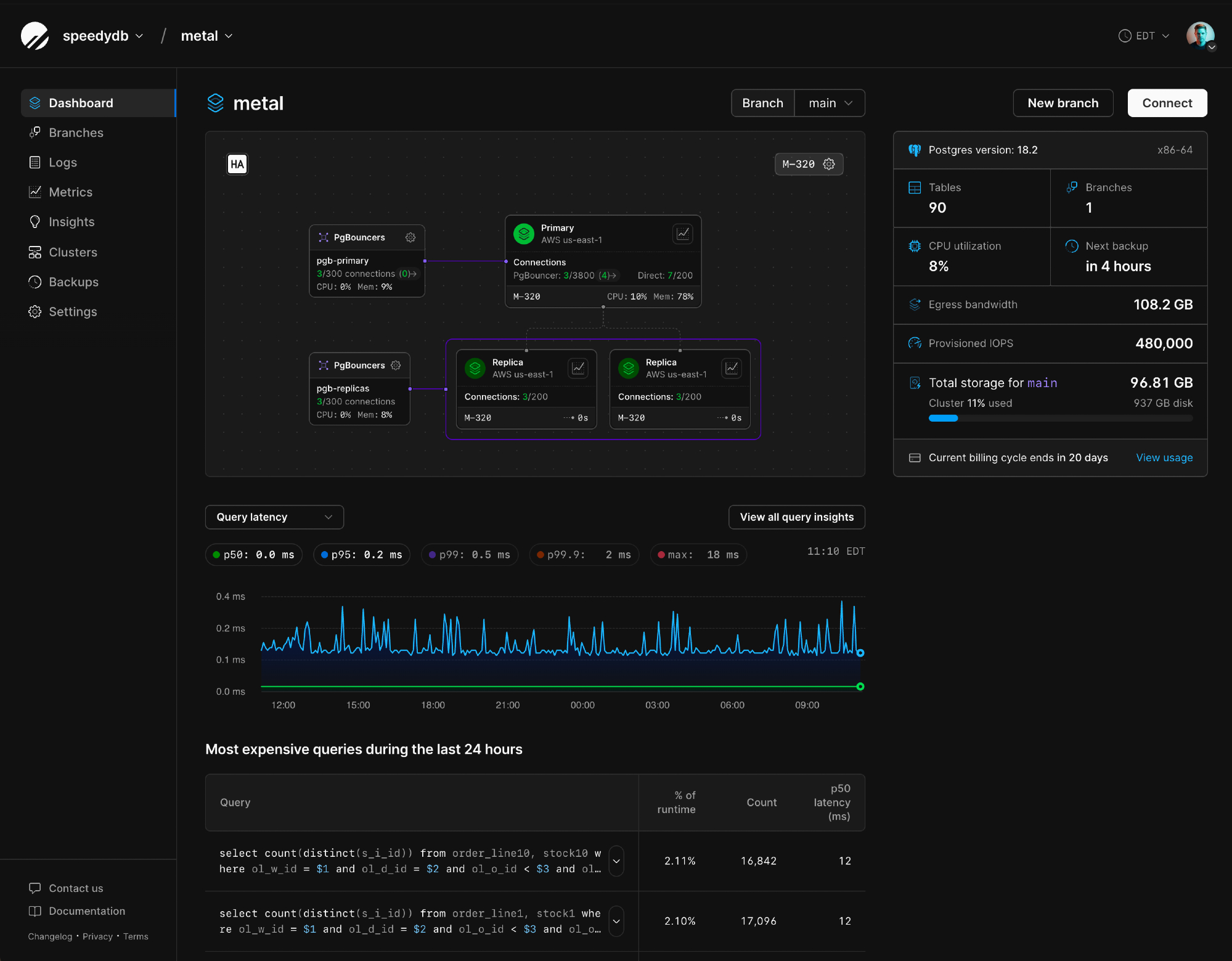Click the New branch button
Screen dimensions: 1232x961
(x=1063, y=103)
